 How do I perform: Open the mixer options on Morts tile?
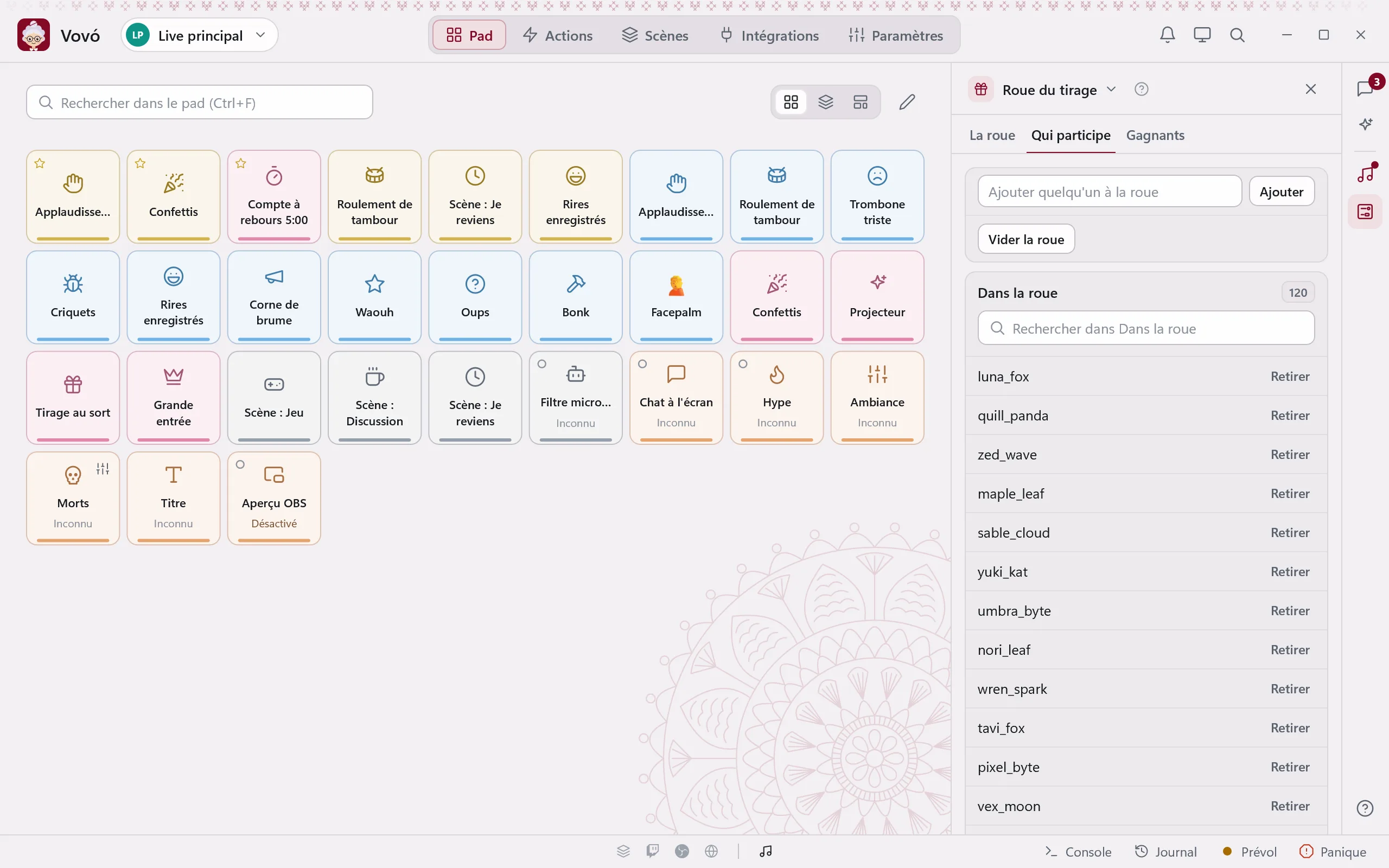(x=103, y=468)
